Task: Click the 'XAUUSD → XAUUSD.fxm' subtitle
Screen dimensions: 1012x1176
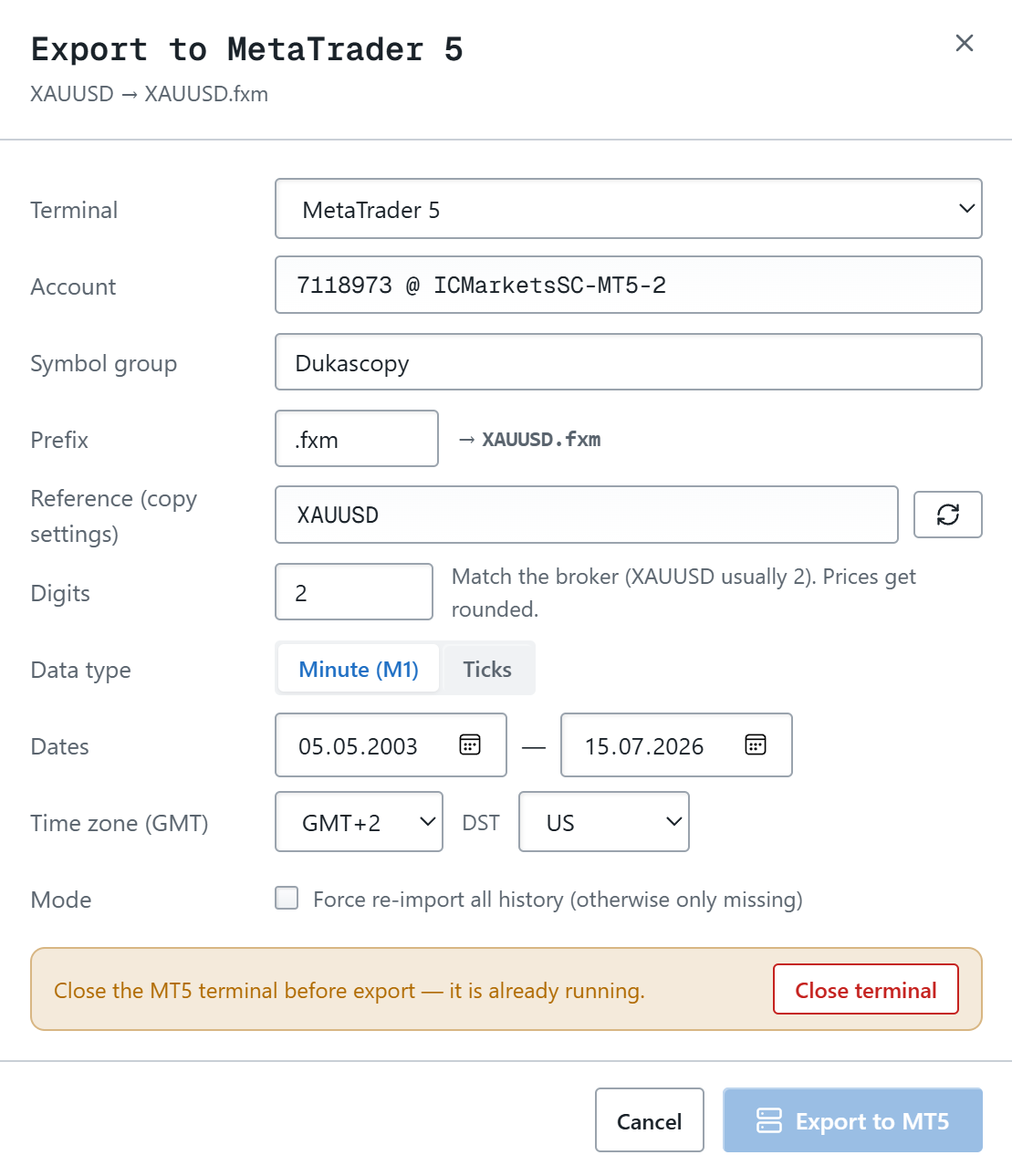Action: [149, 94]
